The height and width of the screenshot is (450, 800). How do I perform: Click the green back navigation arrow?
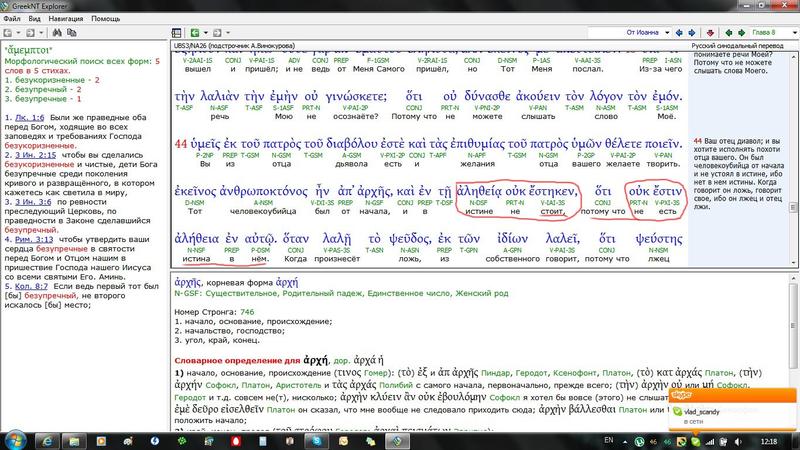tap(194, 33)
